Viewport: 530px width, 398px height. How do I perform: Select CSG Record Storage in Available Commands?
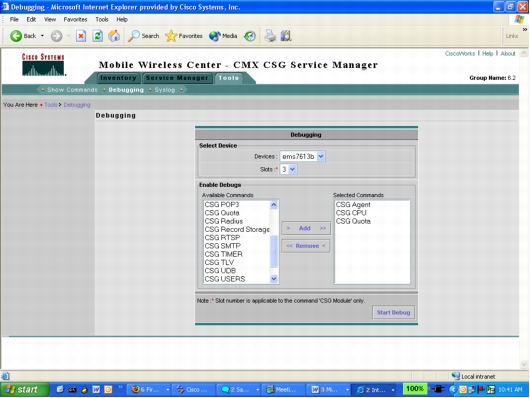point(237,230)
